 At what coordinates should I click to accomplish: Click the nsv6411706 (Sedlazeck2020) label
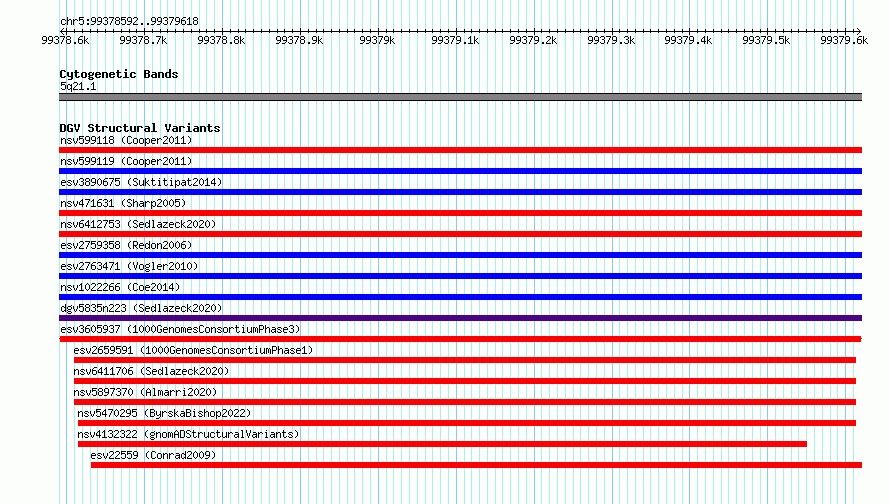(152, 371)
